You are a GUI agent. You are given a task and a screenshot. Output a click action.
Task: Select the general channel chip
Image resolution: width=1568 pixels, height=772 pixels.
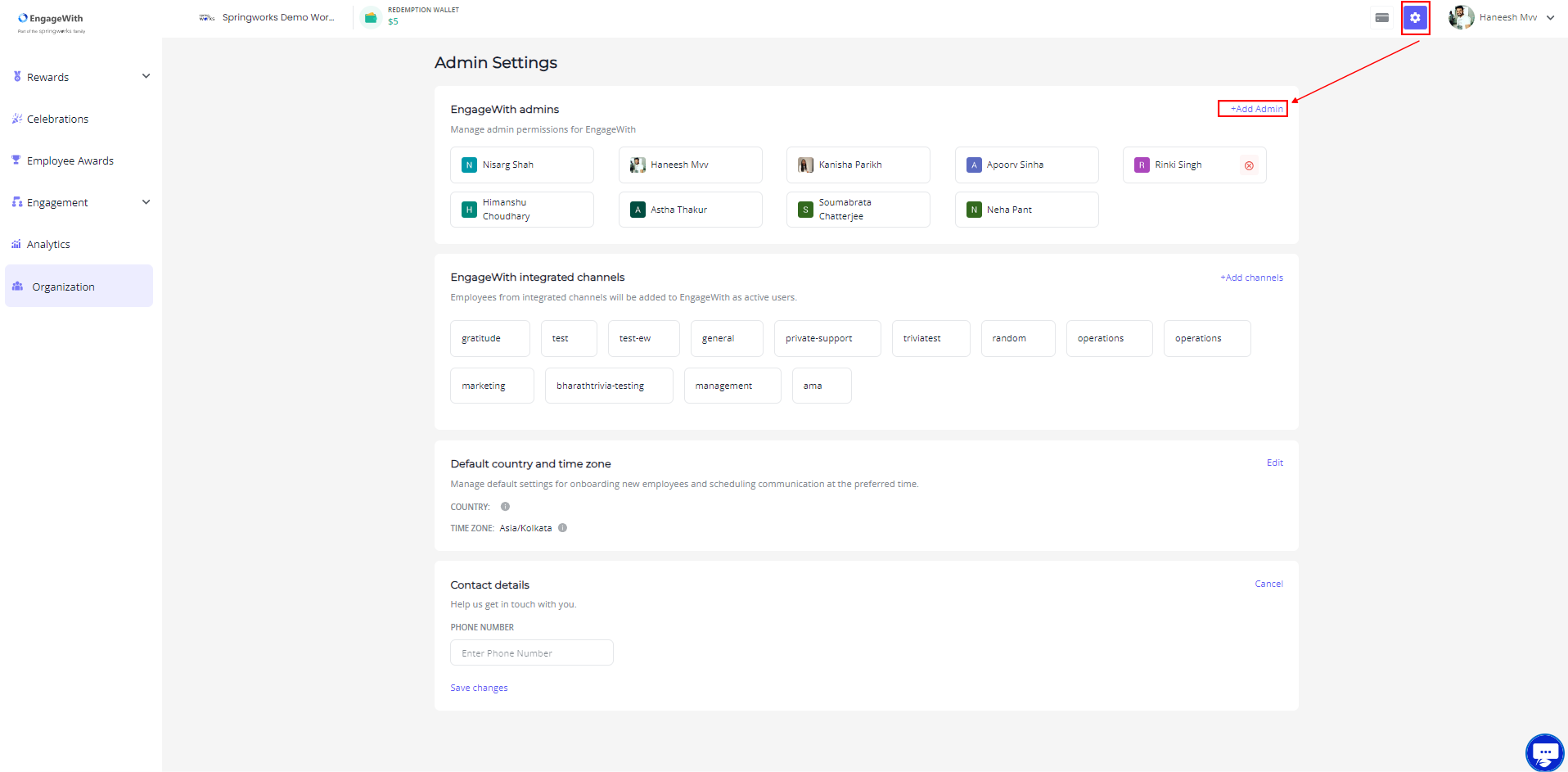[727, 338]
